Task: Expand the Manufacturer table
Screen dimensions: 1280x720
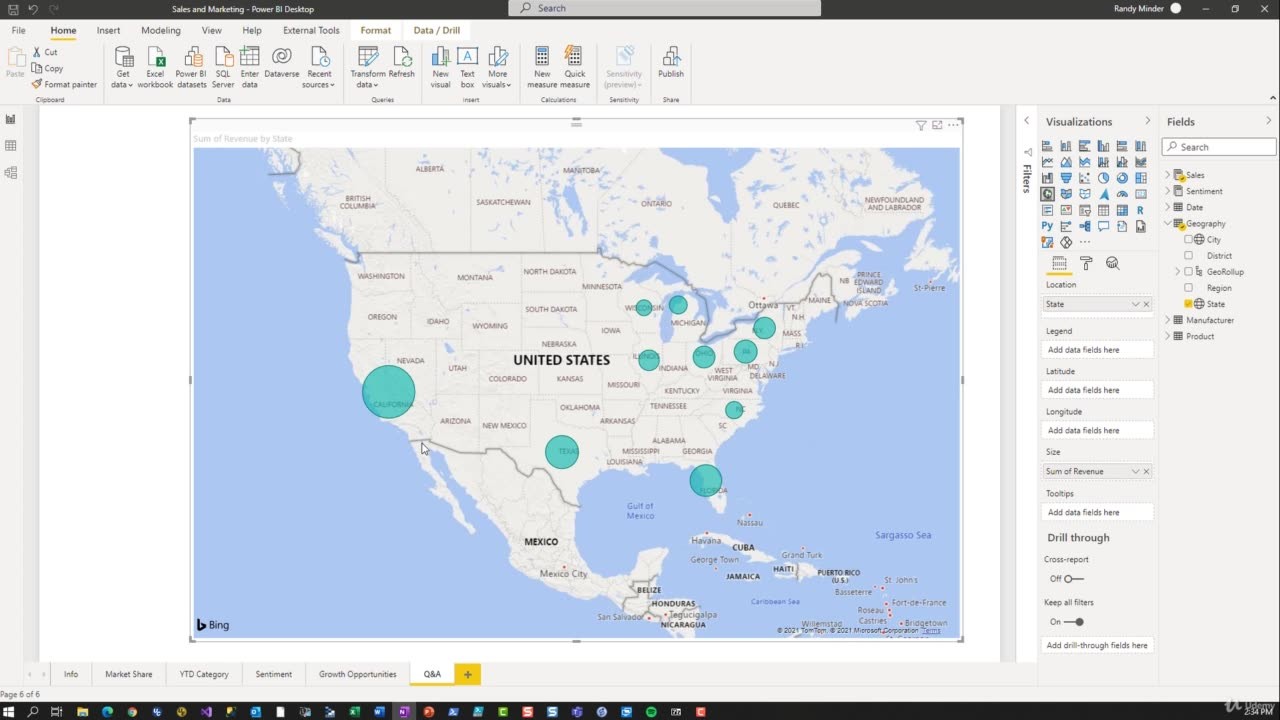Action: (1167, 320)
